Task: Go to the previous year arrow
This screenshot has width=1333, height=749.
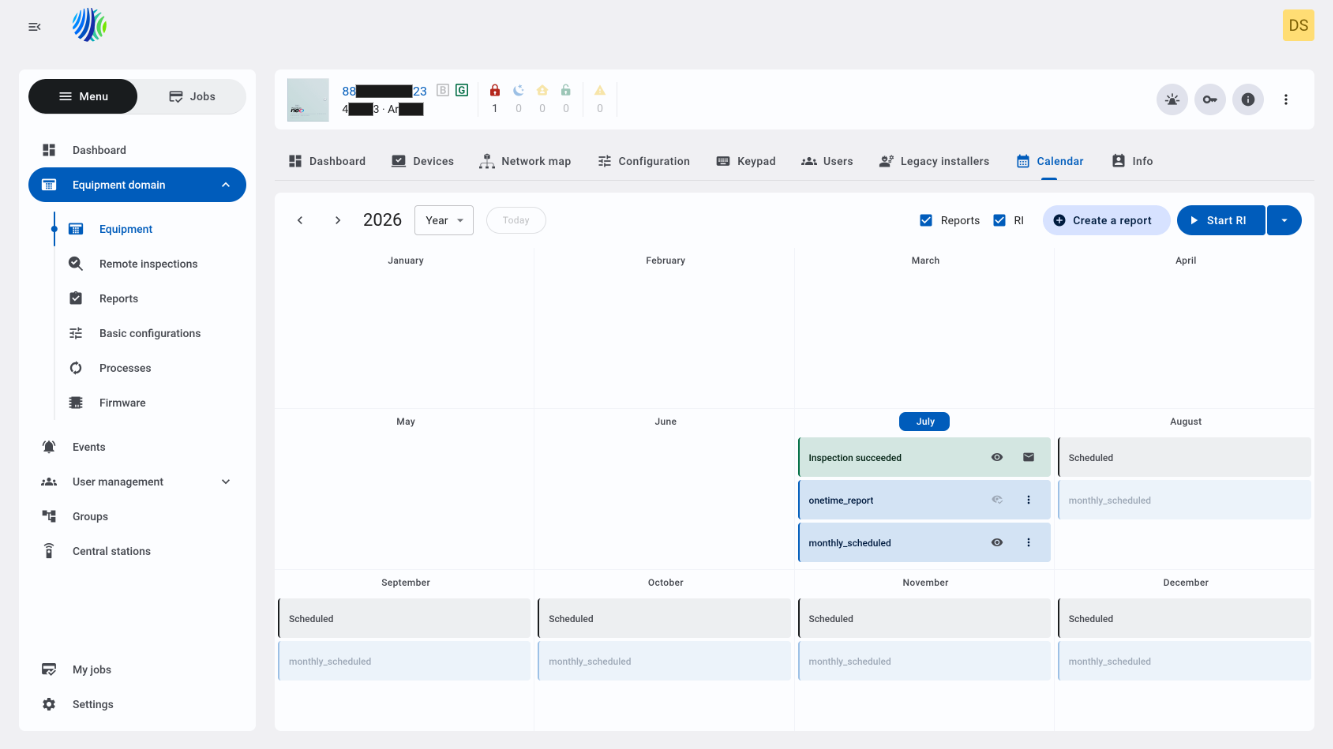Action: (x=300, y=220)
